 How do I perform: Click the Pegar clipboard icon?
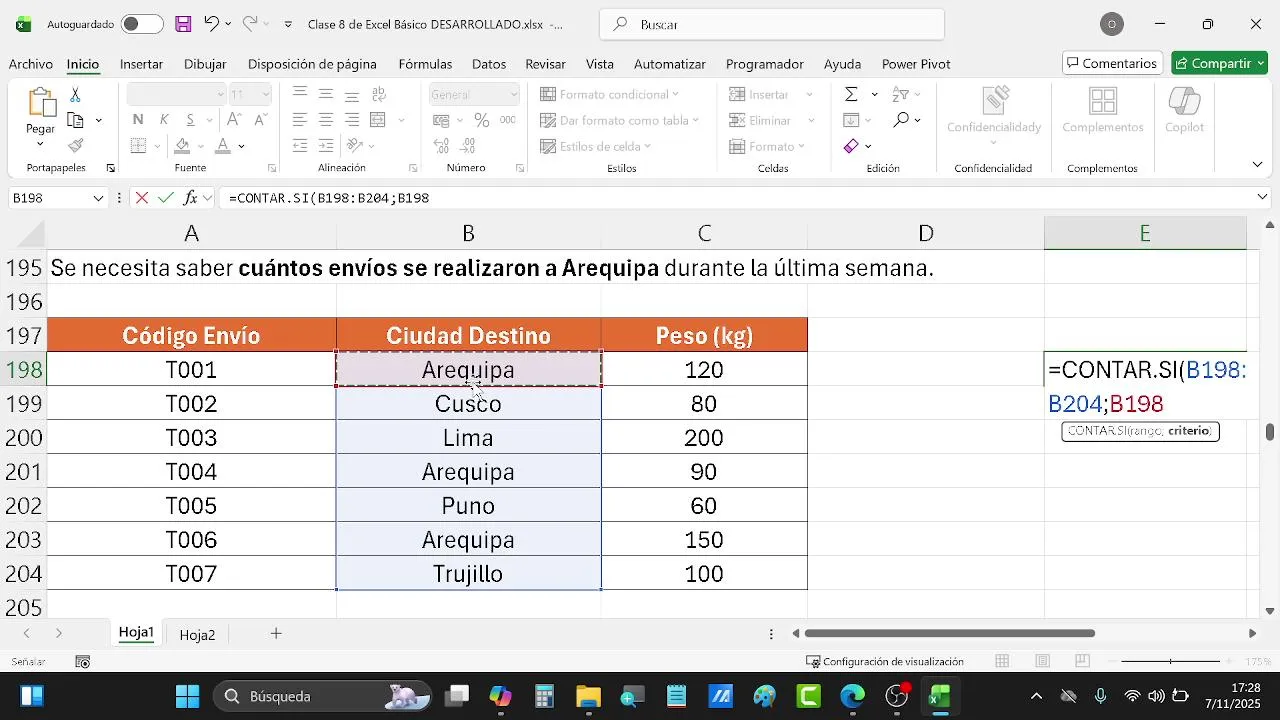(x=41, y=103)
